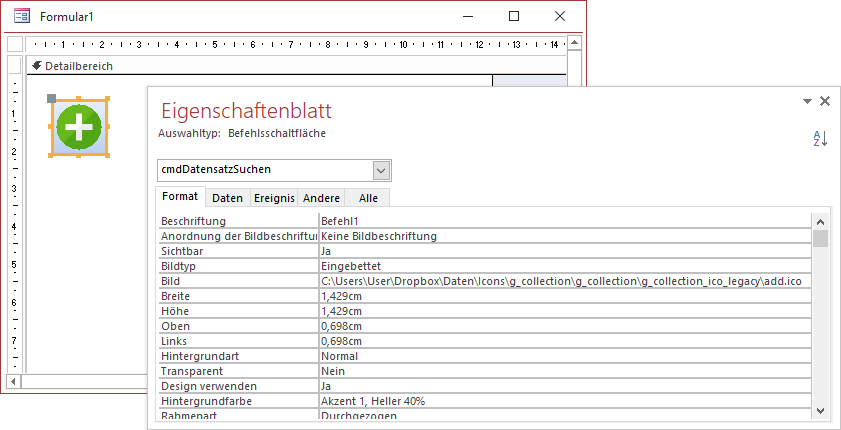Image resolution: width=841 pixels, height=430 pixels.
Task: Click the Links value 0,698cm
Action: 565,341
